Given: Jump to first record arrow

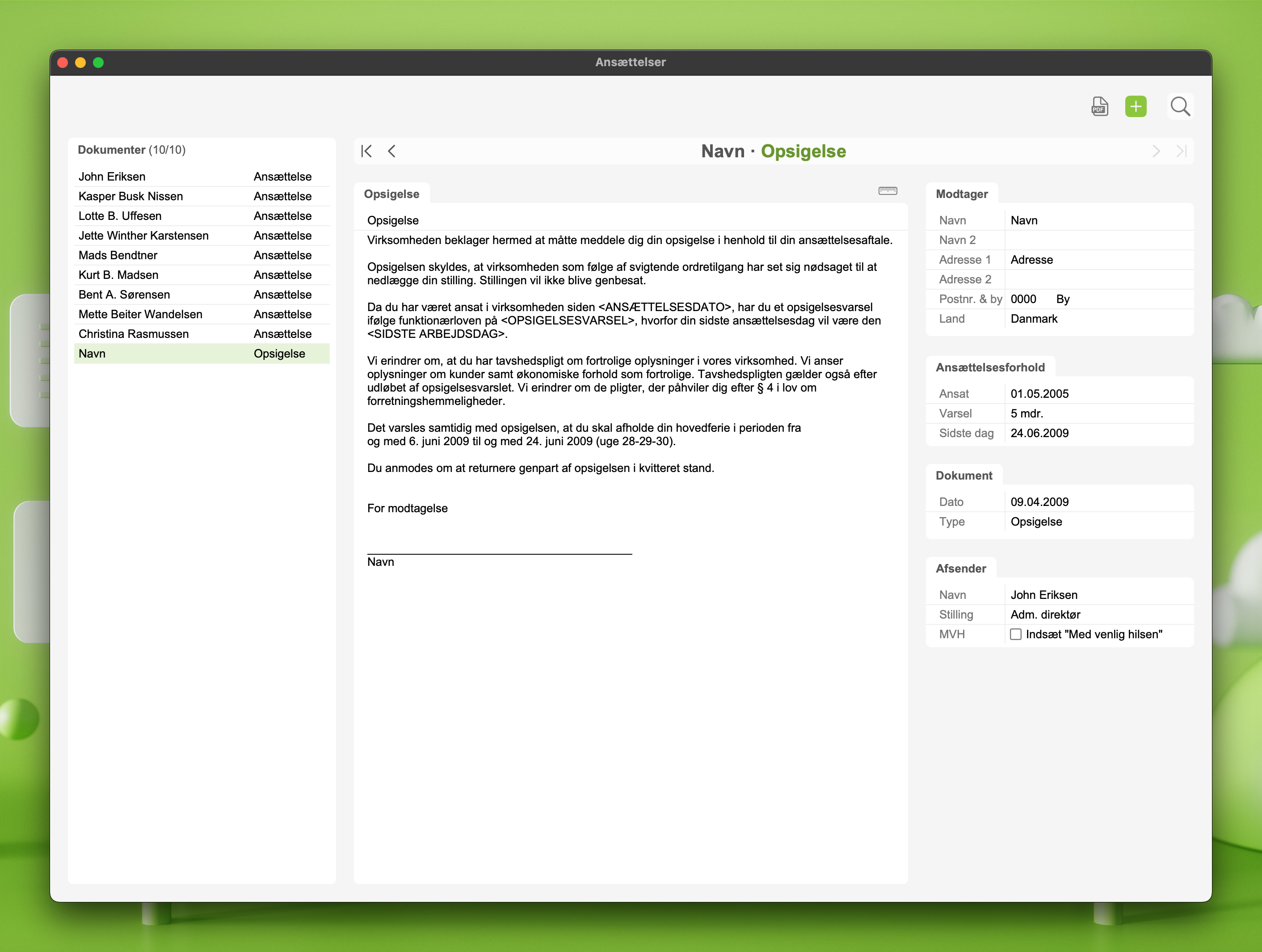Looking at the screenshot, I should coord(366,151).
